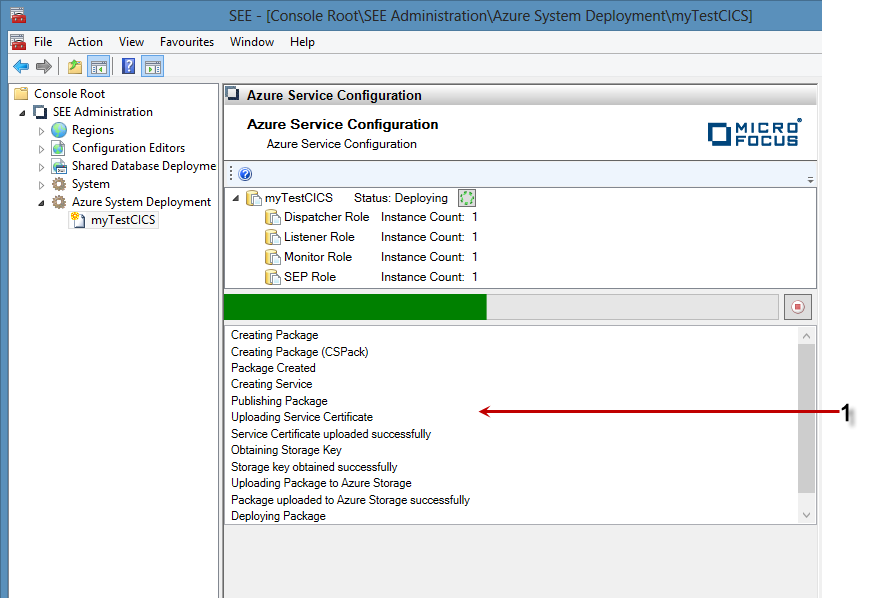Click the green deploying status icon

(x=466, y=198)
